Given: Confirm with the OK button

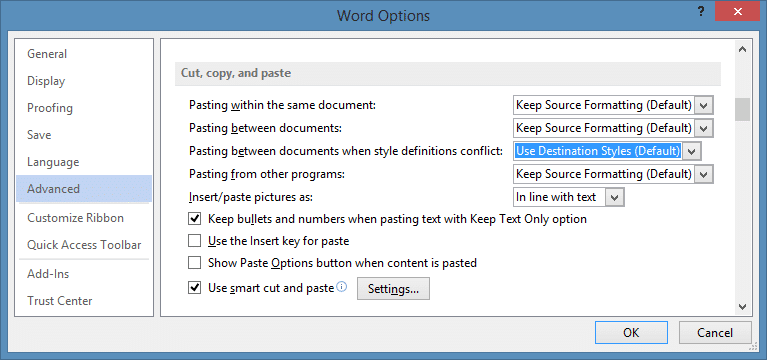Looking at the screenshot, I should [x=631, y=333].
